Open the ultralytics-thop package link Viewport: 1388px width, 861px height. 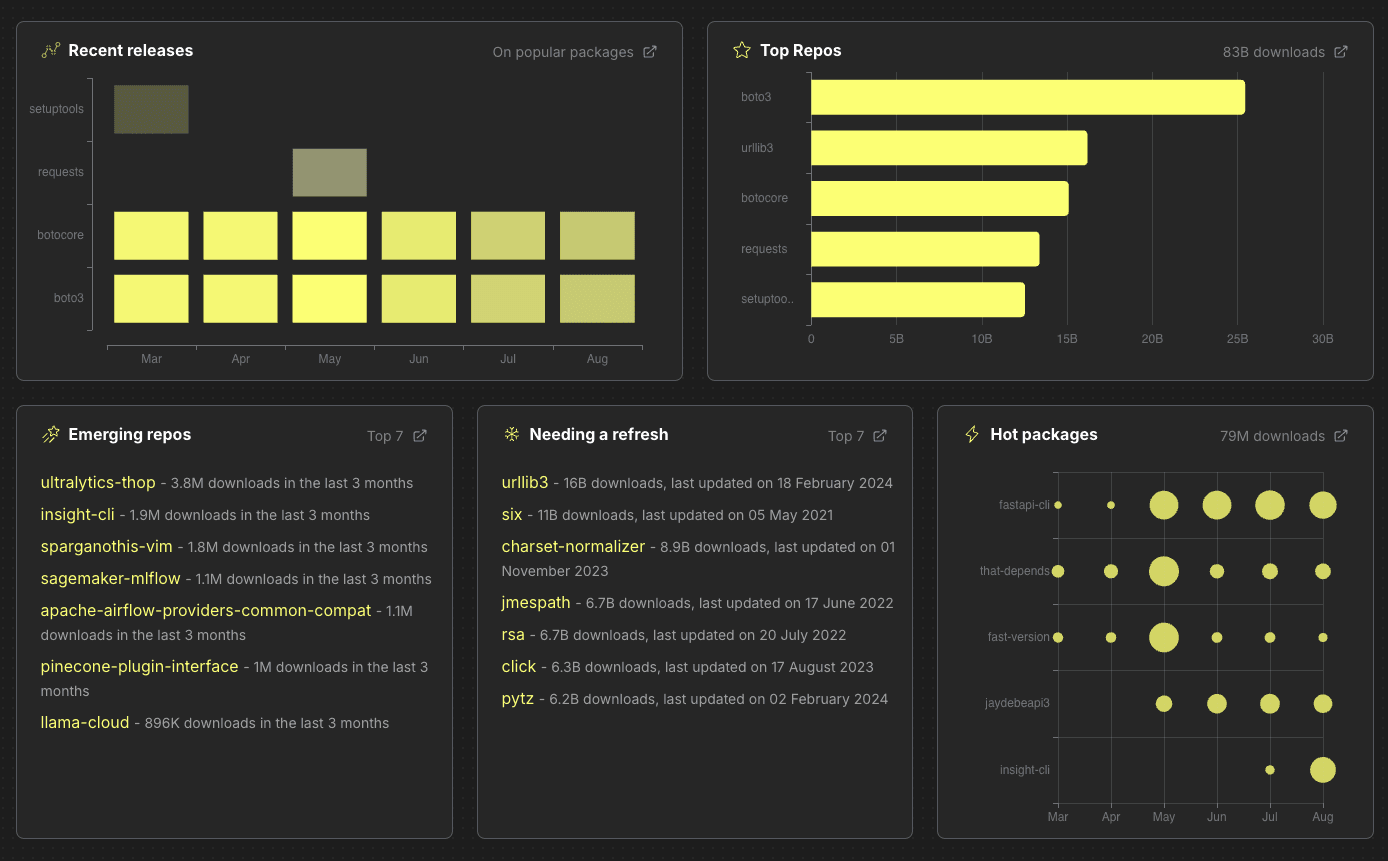click(x=98, y=483)
